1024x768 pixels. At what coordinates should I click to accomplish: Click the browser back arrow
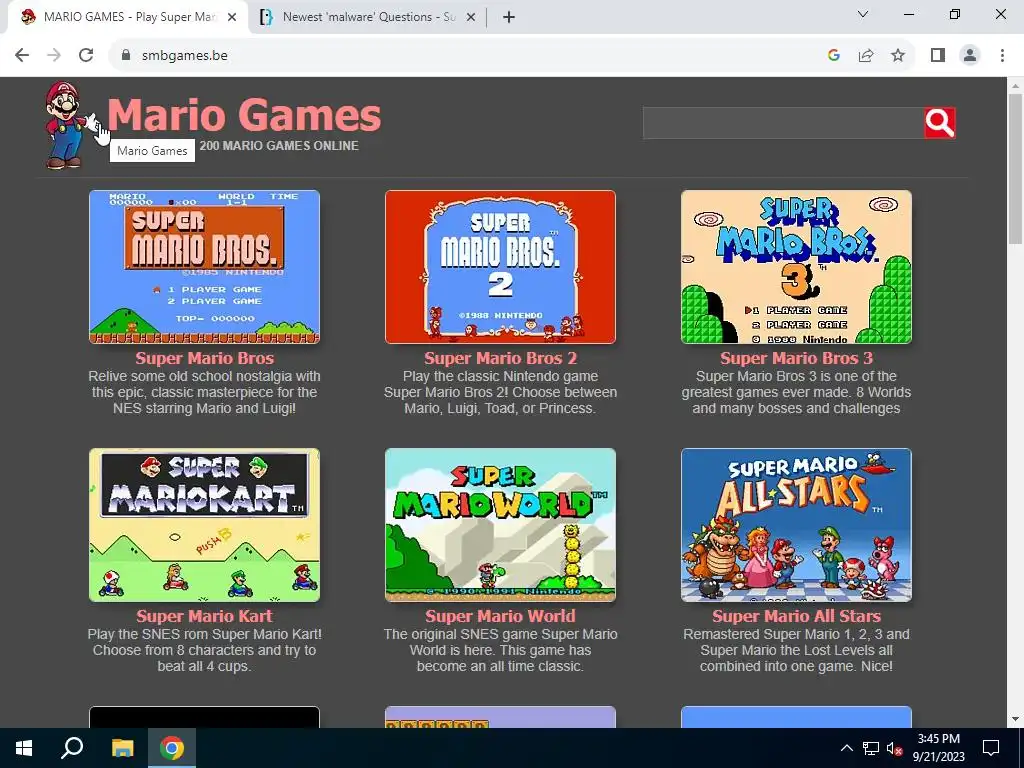[x=22, y=56]
